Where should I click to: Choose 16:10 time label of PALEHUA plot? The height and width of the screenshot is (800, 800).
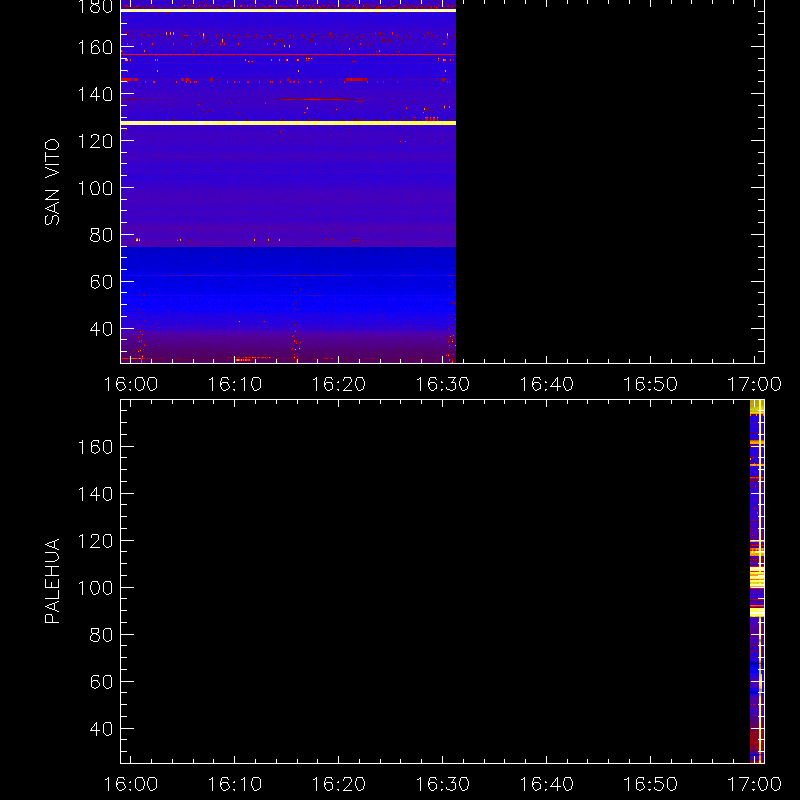[x=235, y=784]
